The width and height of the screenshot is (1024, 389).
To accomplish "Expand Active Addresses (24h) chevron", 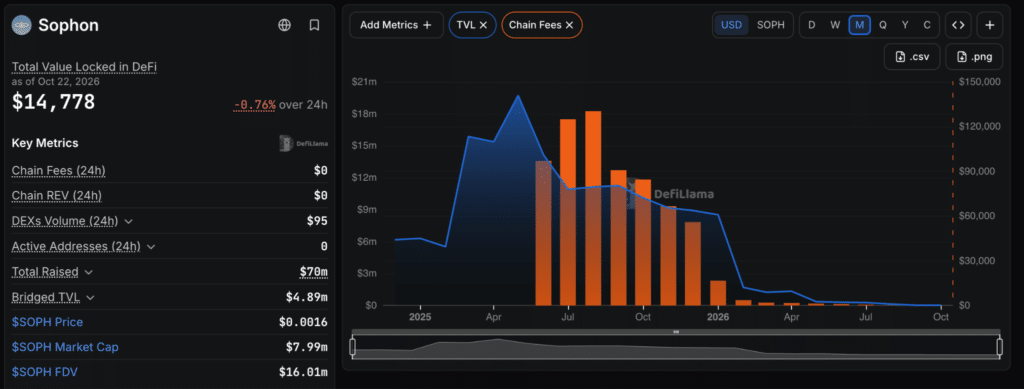I will [x=151, y=247].
